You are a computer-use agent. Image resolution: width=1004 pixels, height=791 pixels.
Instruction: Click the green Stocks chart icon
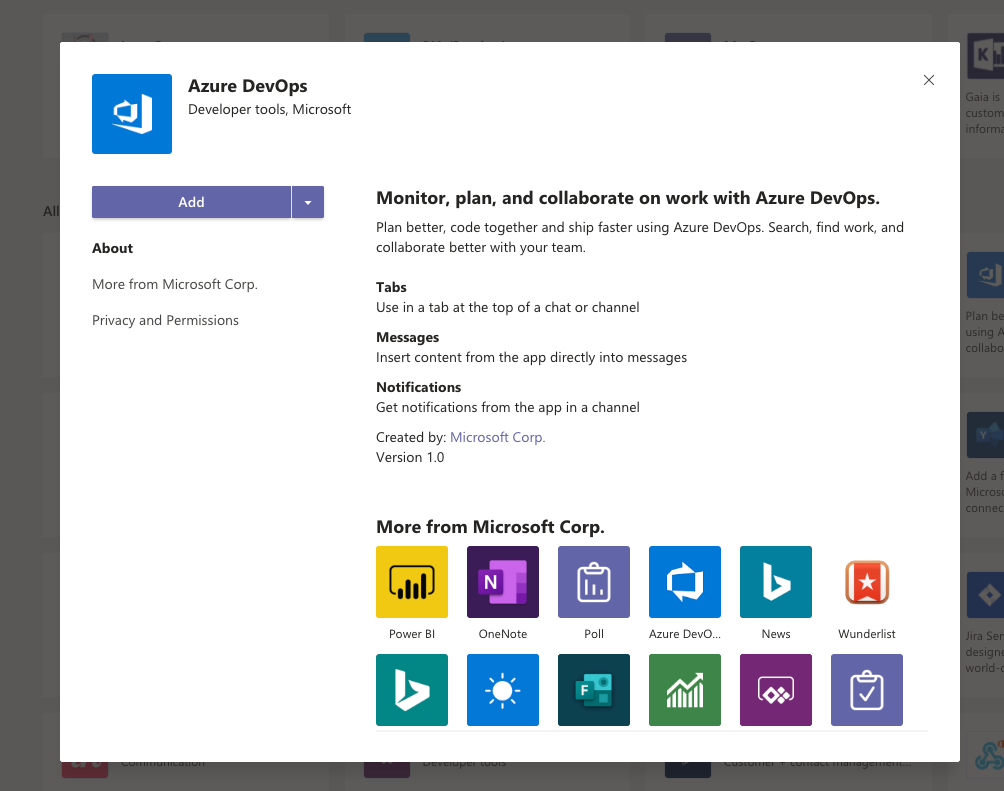(684, 689)
